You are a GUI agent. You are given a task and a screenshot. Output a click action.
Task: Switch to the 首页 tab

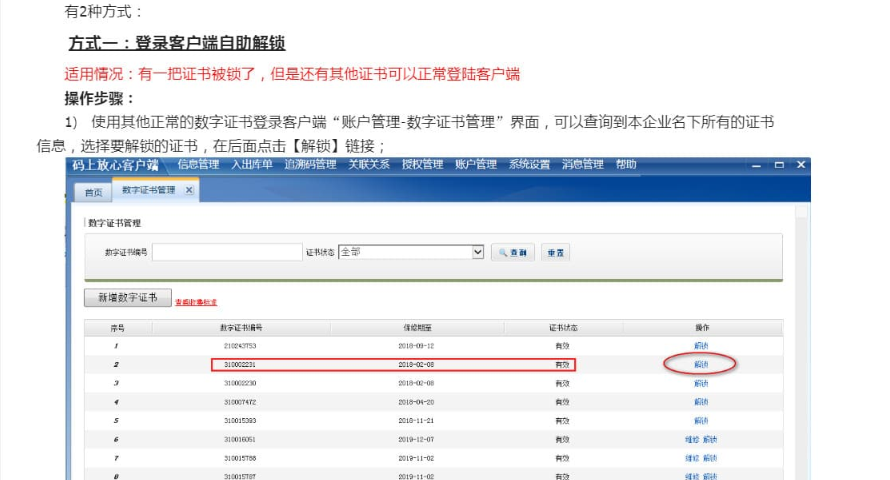coord(94,192)
